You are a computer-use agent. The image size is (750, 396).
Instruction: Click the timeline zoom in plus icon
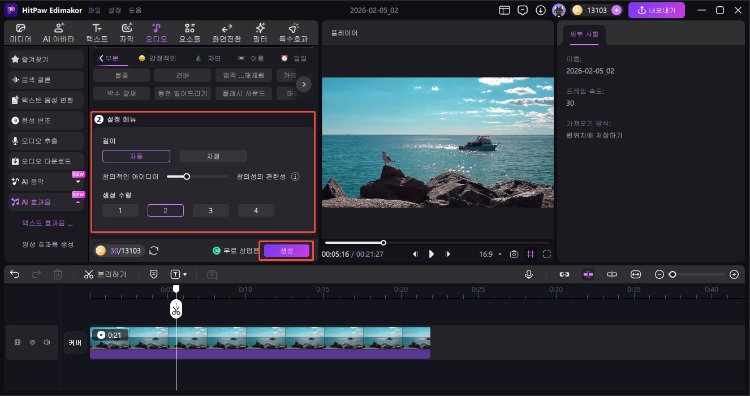[734, 274]
